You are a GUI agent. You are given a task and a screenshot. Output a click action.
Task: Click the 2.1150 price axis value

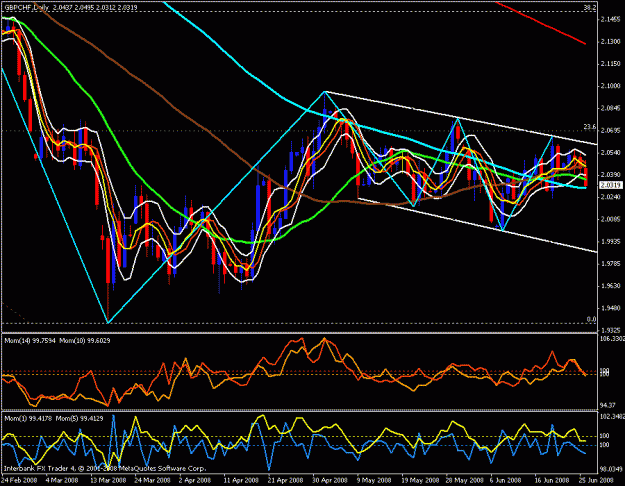click(x=610, y=63)
